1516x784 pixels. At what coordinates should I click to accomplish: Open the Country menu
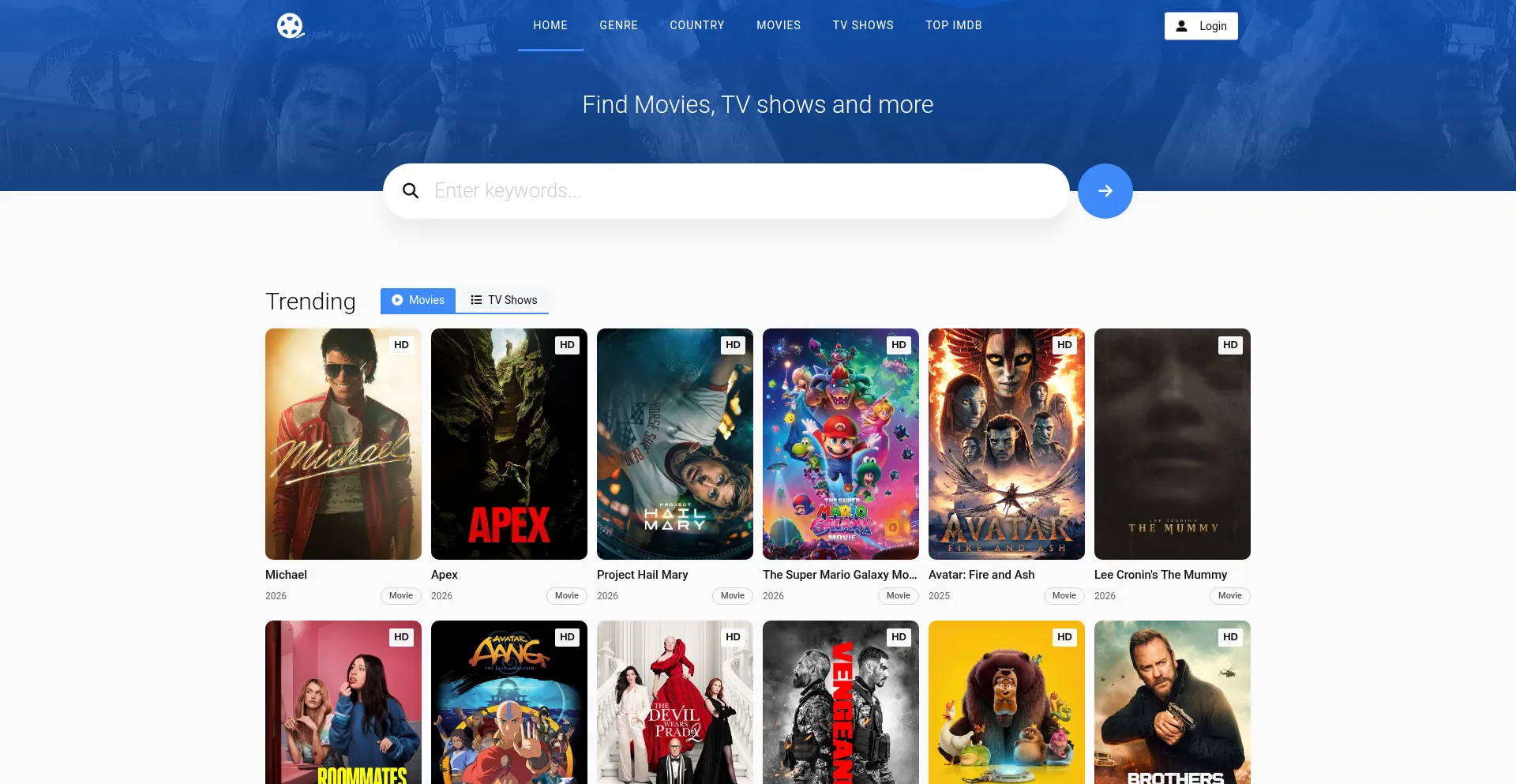pyautogui.click(x=697, y=25)
